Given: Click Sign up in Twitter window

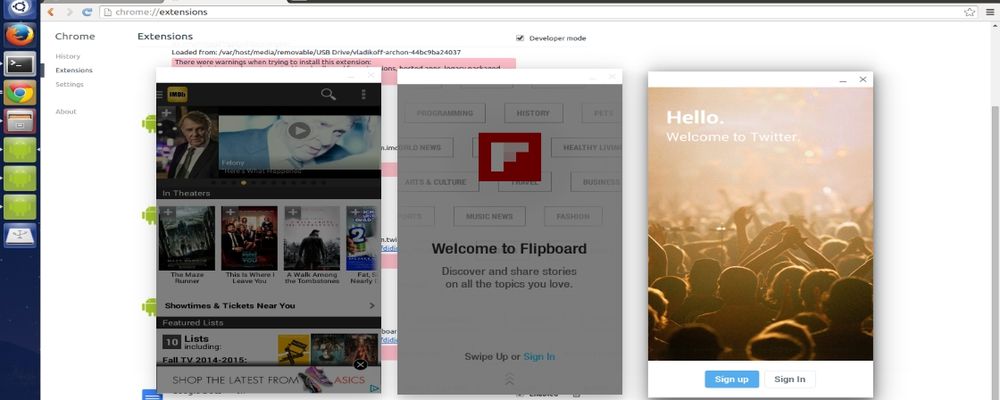Looking at the screenshot, I should [732, 379].
